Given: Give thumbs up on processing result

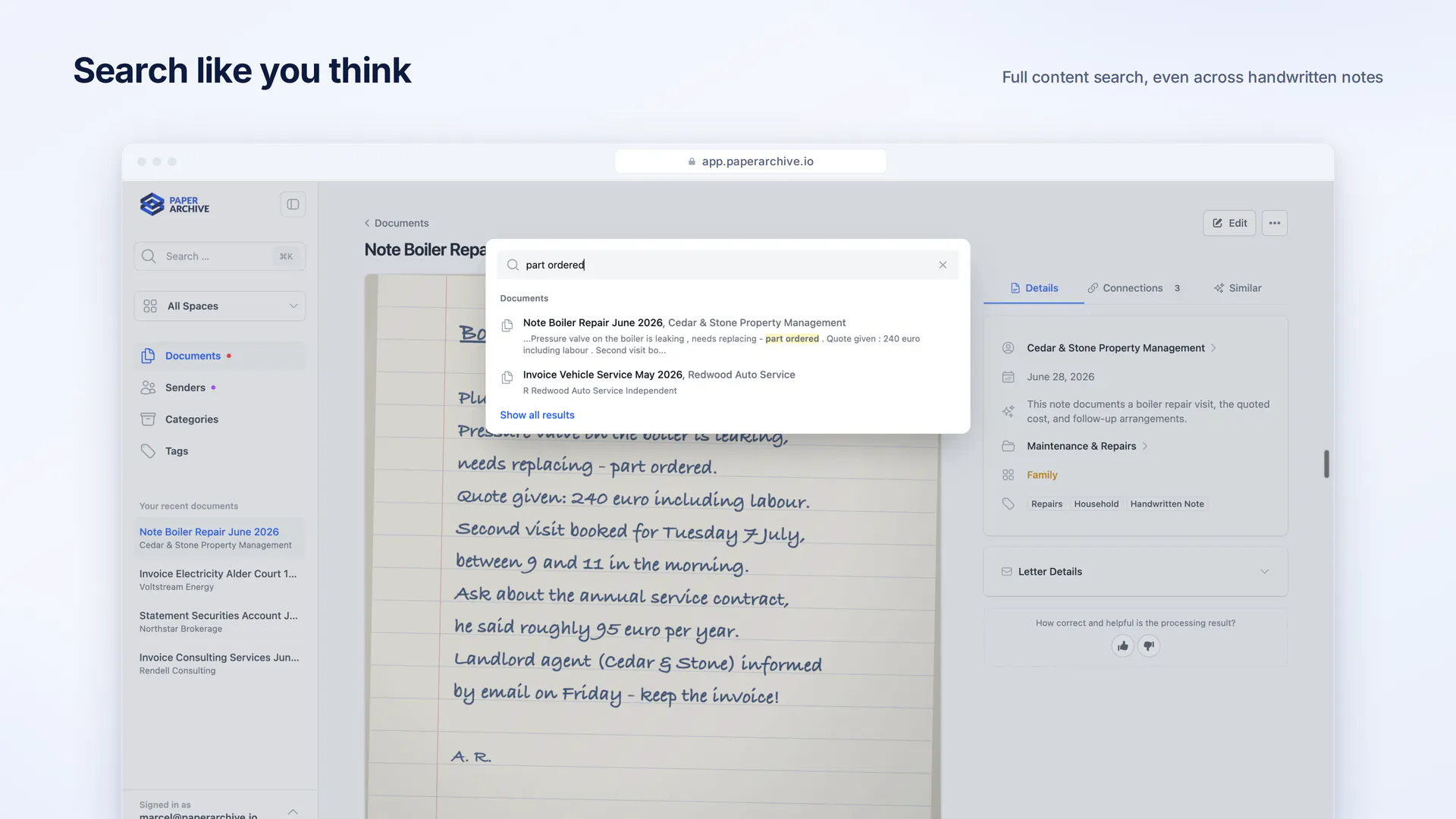Looking at the screenshot, I should 1122,646.
